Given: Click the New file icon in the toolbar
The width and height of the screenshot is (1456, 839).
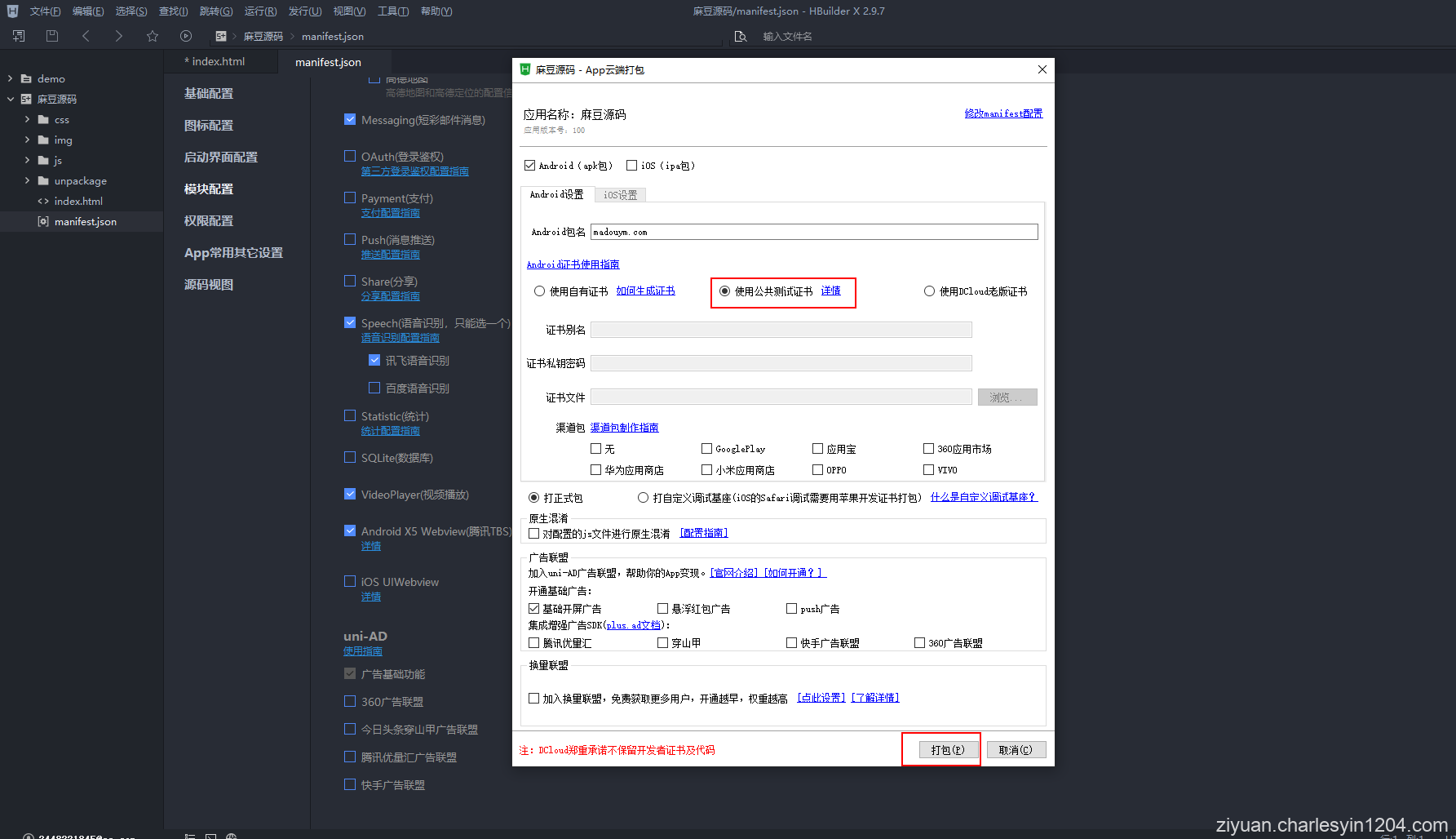Looking at the screenshot, I should [x=17, y=36].
